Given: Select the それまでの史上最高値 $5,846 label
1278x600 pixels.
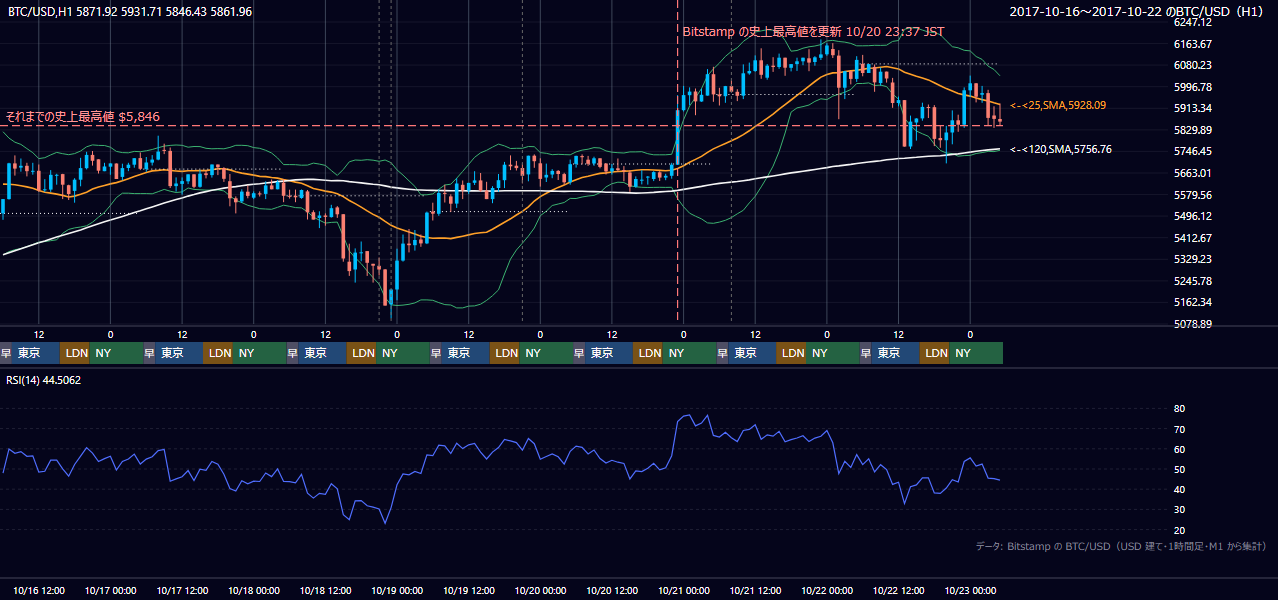Looking at the screenshot, I should coord(82,116).
